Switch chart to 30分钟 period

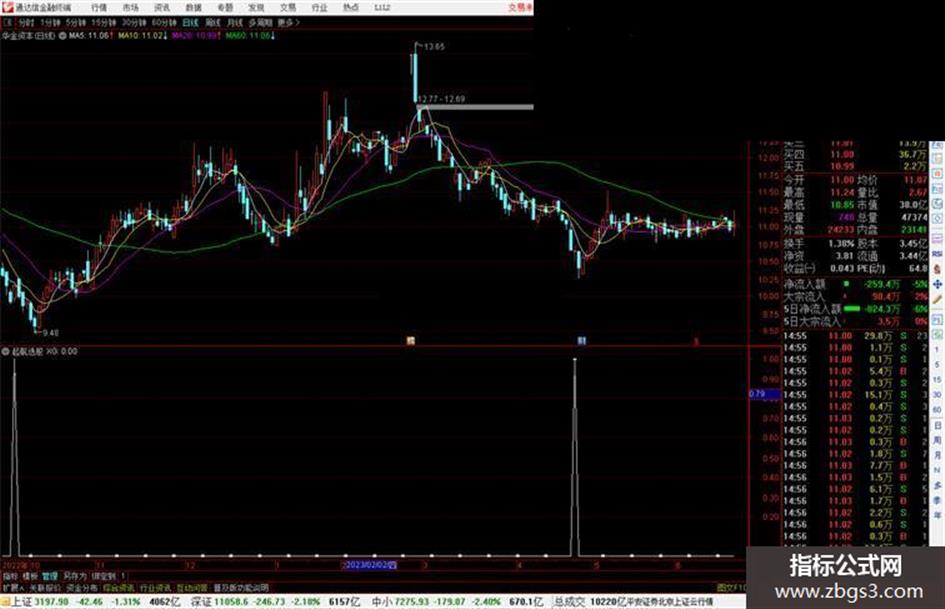coord(134,22)
